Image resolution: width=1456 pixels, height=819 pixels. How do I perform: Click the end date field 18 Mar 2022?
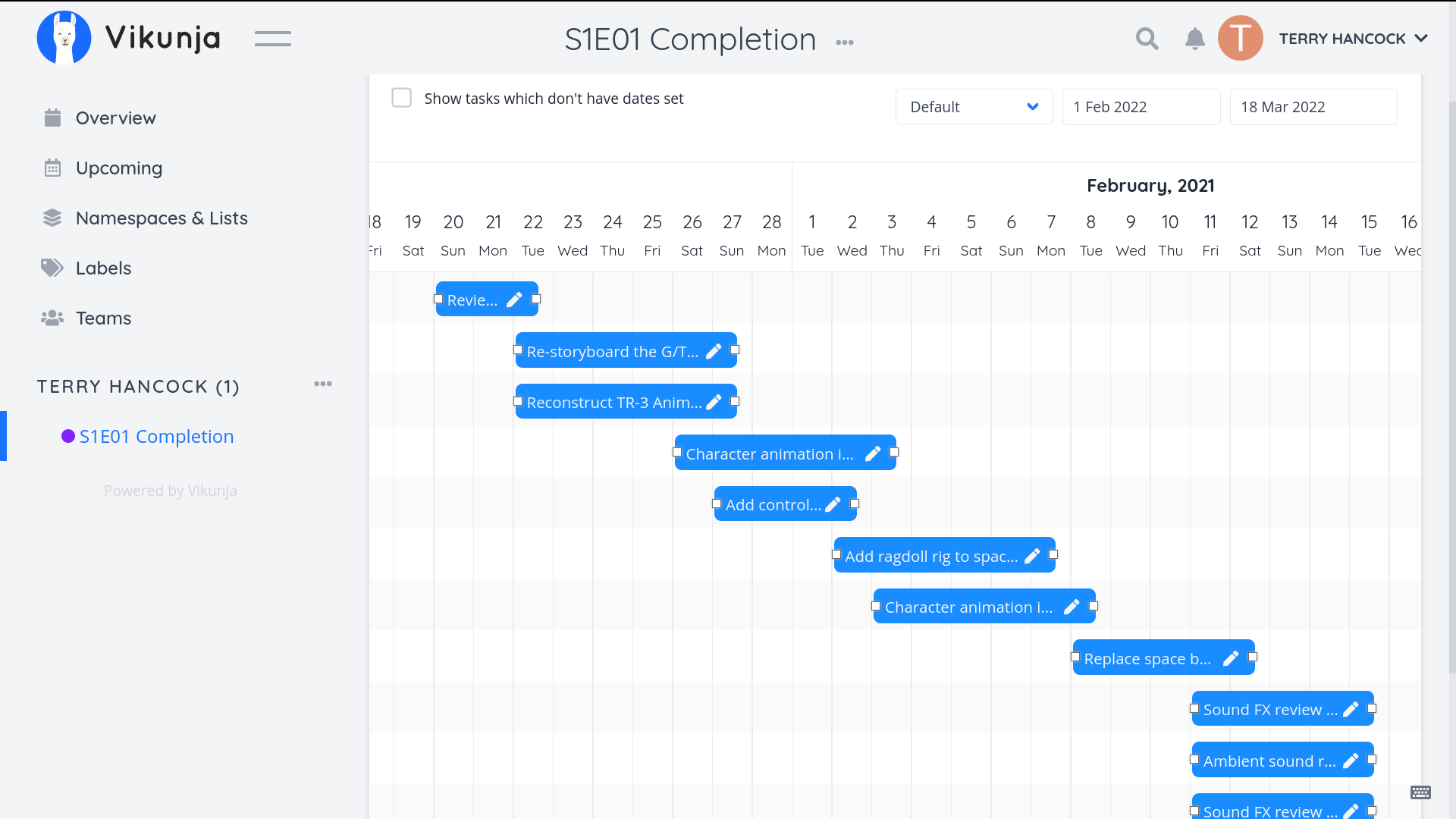click(x=1313, y=107)
